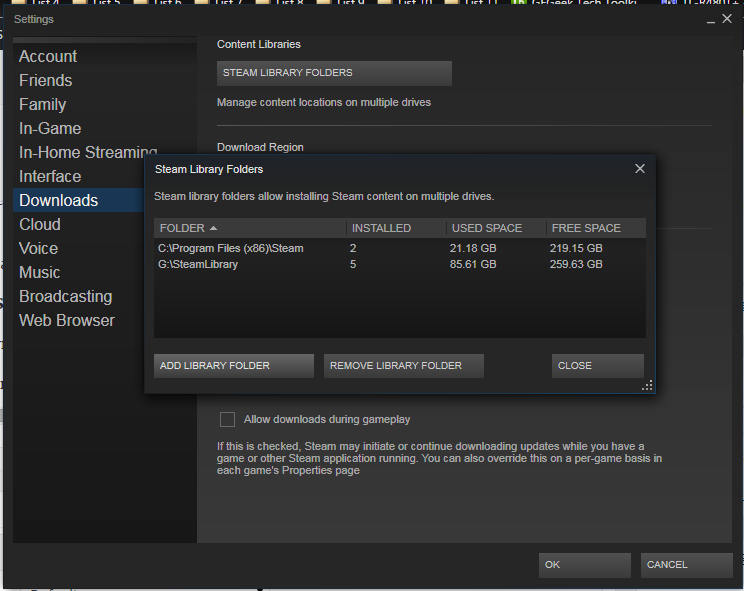Click REMOVE LIBRARY FOLDER button

coord(404,366)
